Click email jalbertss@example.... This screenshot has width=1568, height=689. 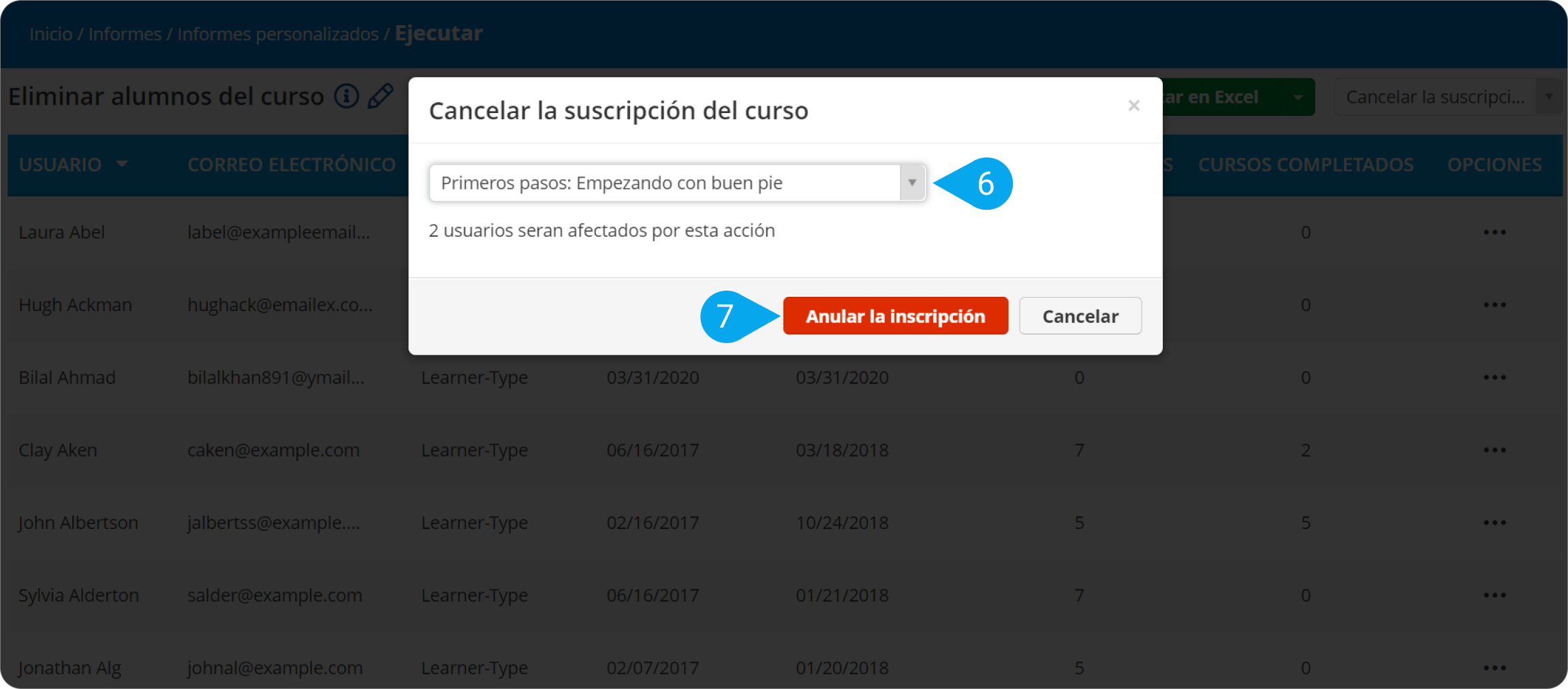tap(274, 523)
